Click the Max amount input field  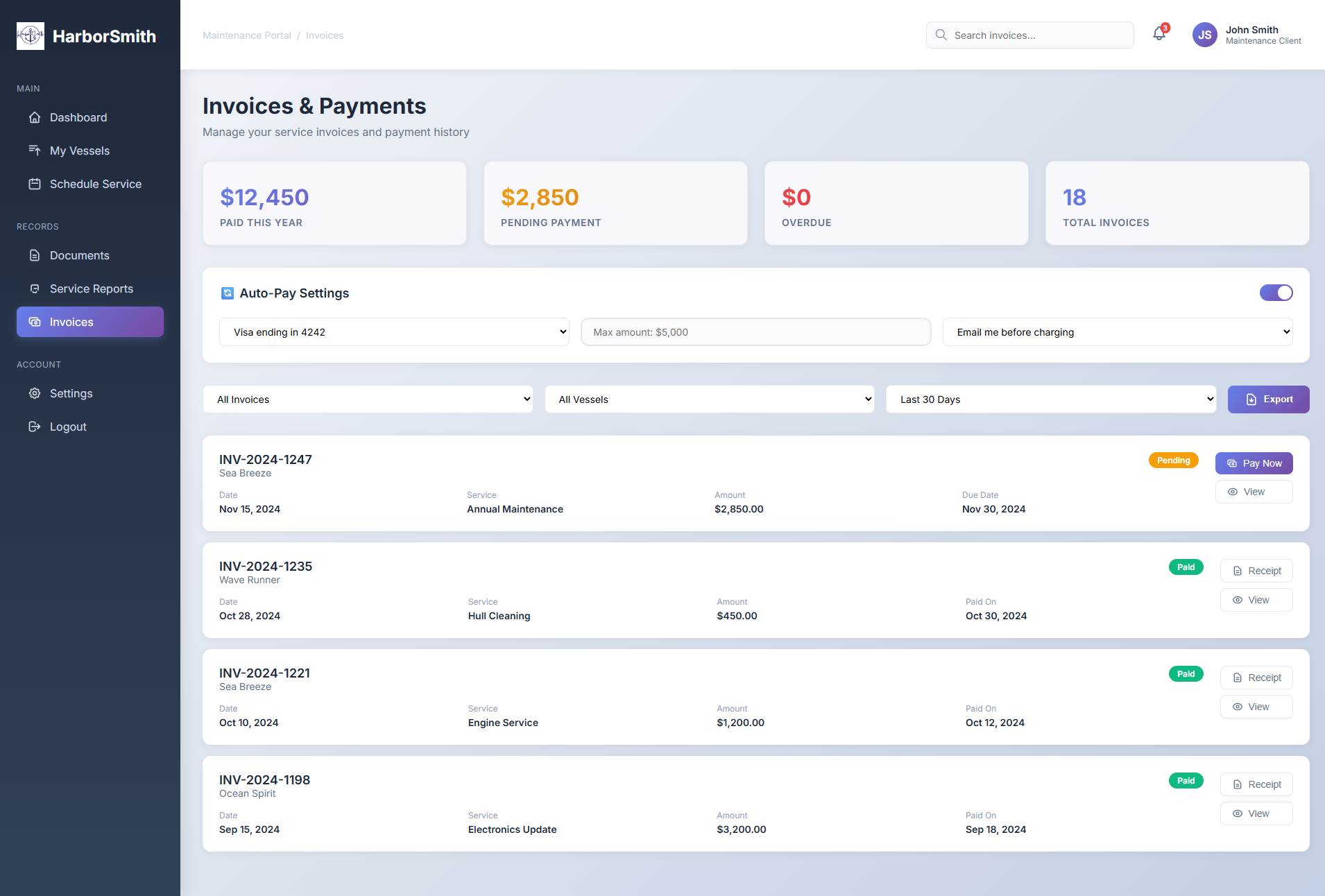(755, 332)
